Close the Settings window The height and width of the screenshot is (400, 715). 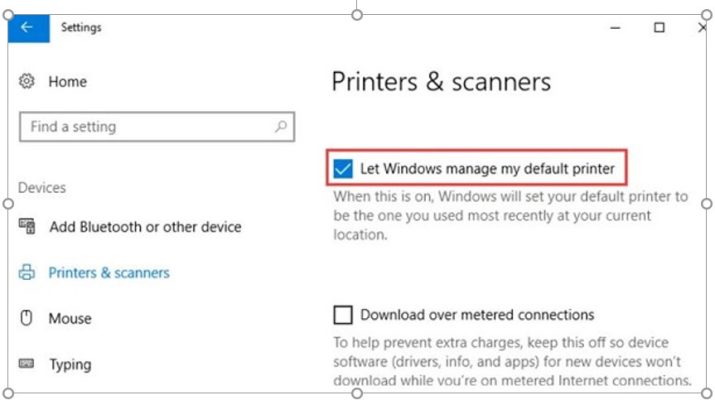[x=702, y=28]
